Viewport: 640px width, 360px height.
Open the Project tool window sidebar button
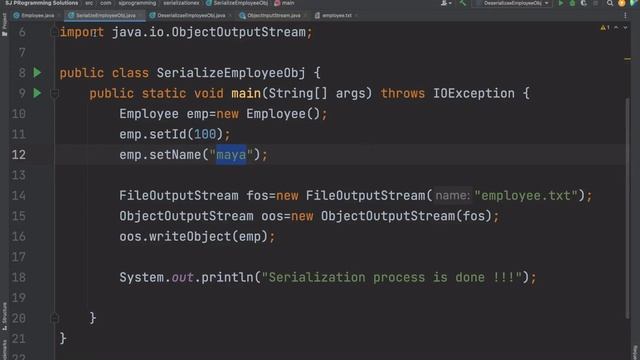pyautogui.click(x=4, y=24)
